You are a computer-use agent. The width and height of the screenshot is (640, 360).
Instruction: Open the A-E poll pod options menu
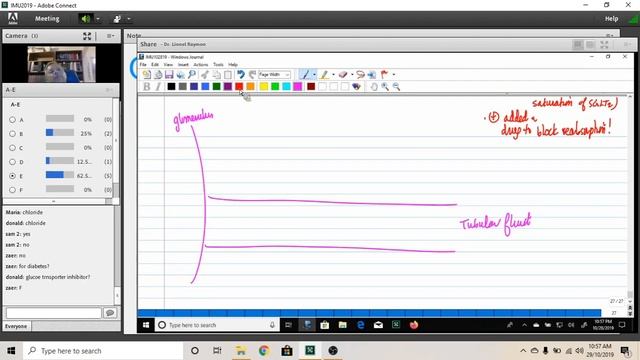(109, 90)
